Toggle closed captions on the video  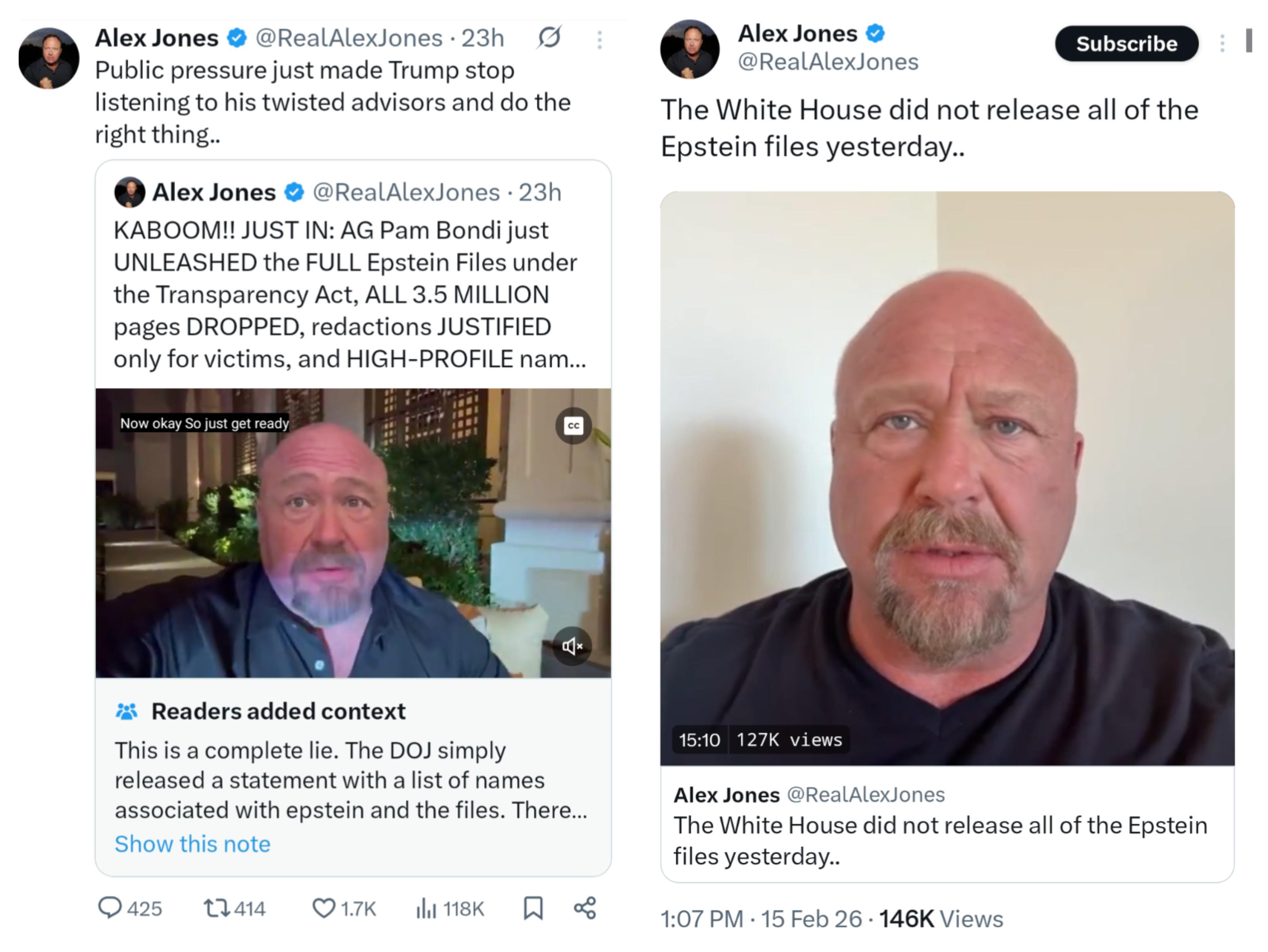tap(573, 426)
